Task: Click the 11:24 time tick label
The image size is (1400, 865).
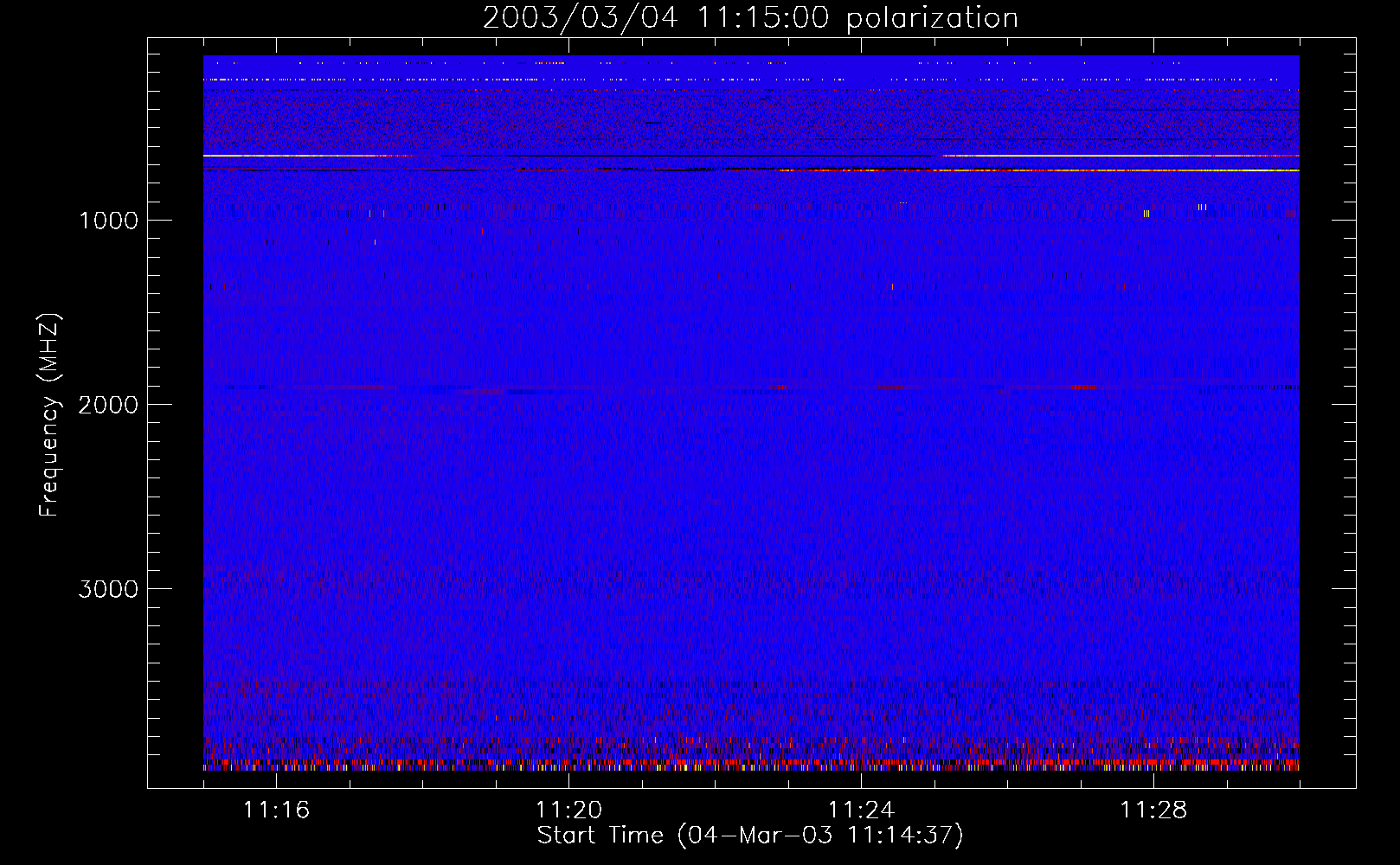Action: coord(861,811)
